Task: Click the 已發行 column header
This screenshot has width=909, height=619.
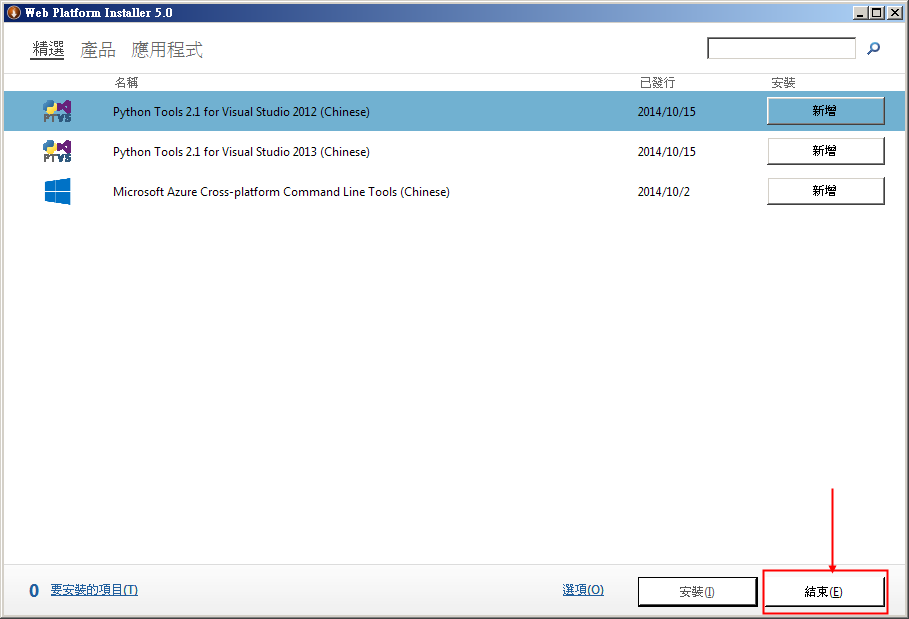Action: [x=657, y=82]
